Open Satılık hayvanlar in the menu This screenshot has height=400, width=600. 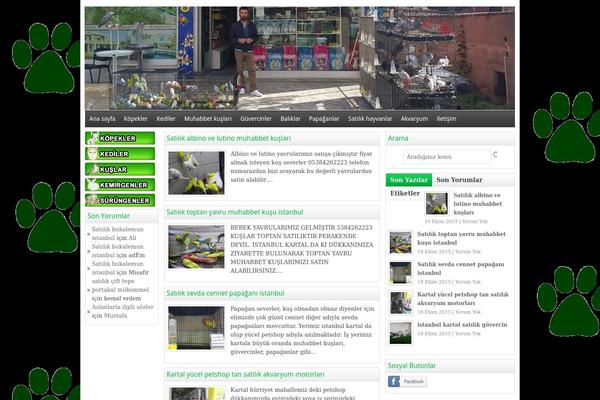[370, 119]
